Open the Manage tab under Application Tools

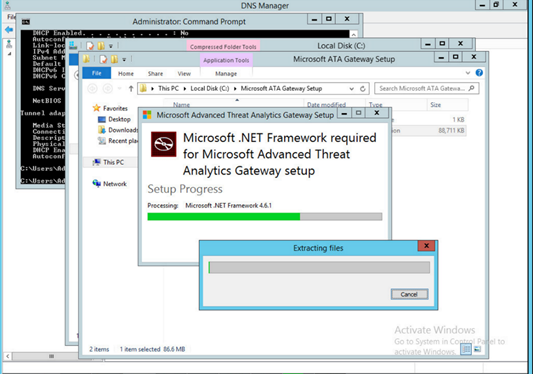tap(226, 74)
